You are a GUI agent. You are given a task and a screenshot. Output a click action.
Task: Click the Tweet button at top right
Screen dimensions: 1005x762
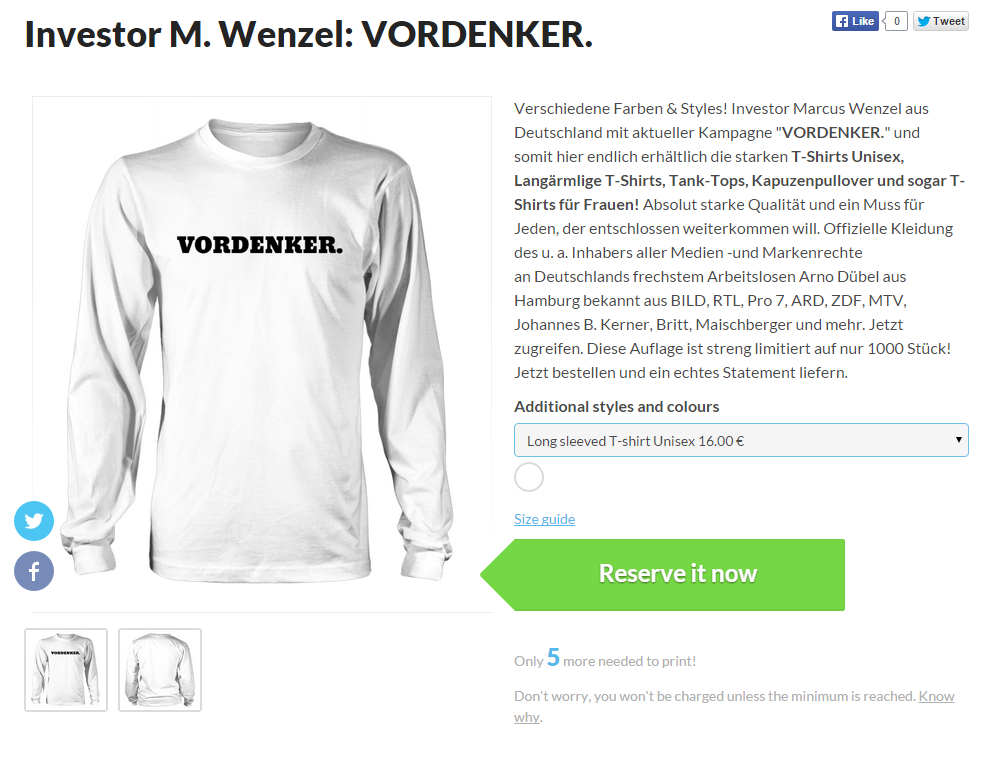[940, 21]
